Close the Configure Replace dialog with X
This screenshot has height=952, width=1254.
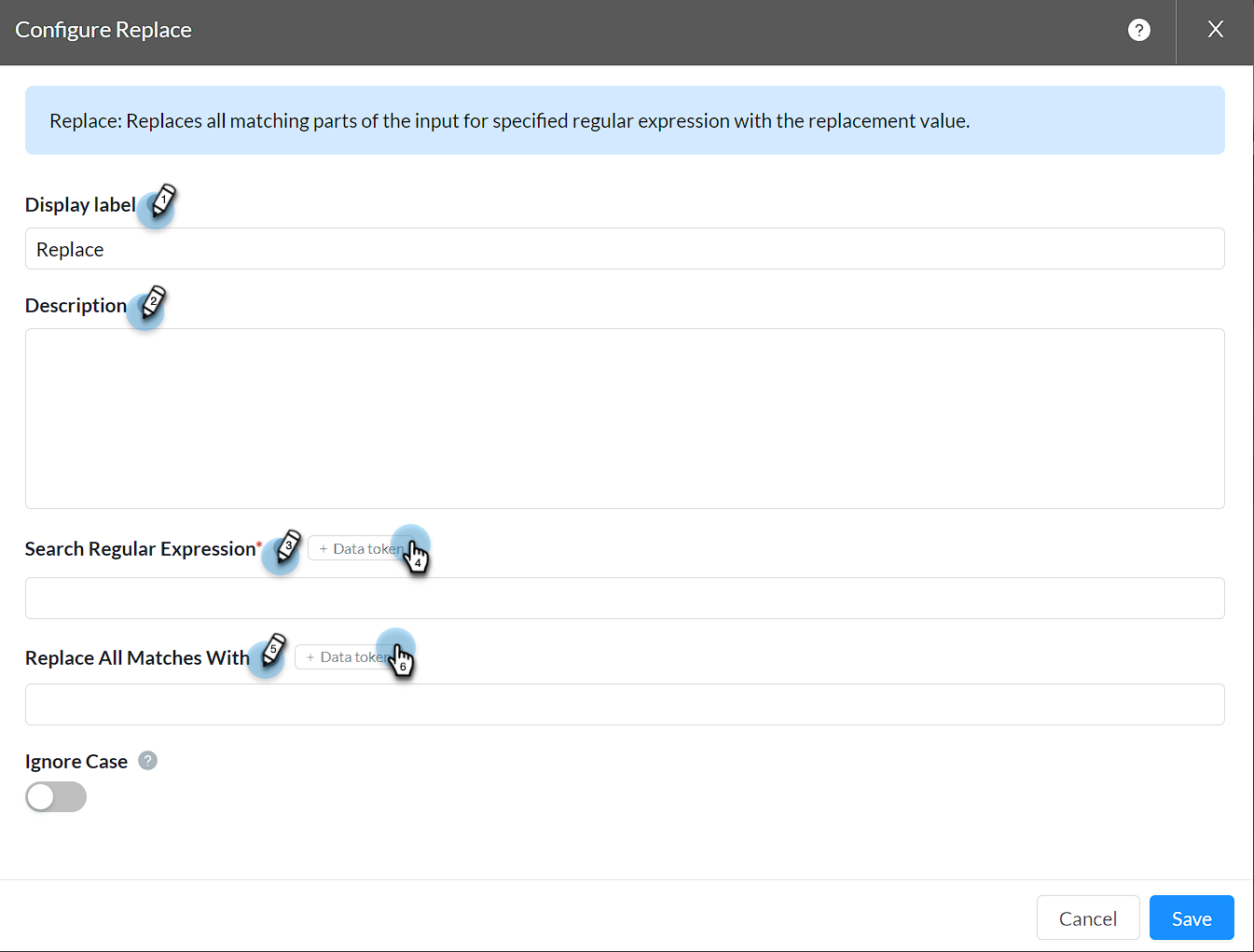click(1215, 30)
